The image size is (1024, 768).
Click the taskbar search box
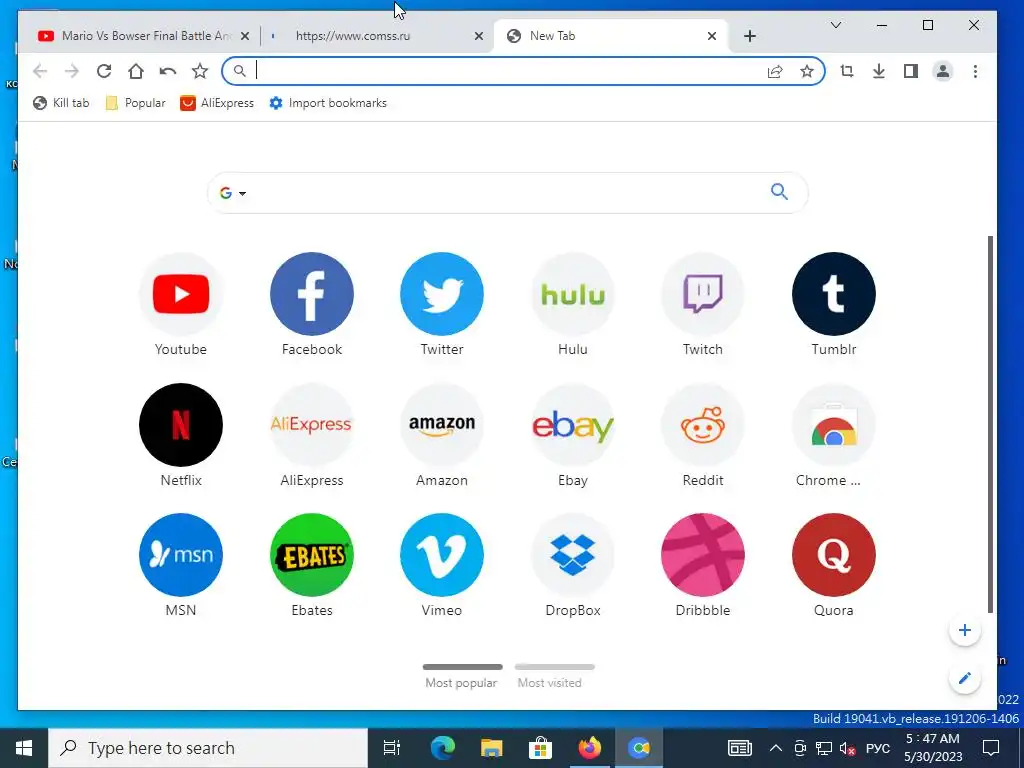coord(208,748)
